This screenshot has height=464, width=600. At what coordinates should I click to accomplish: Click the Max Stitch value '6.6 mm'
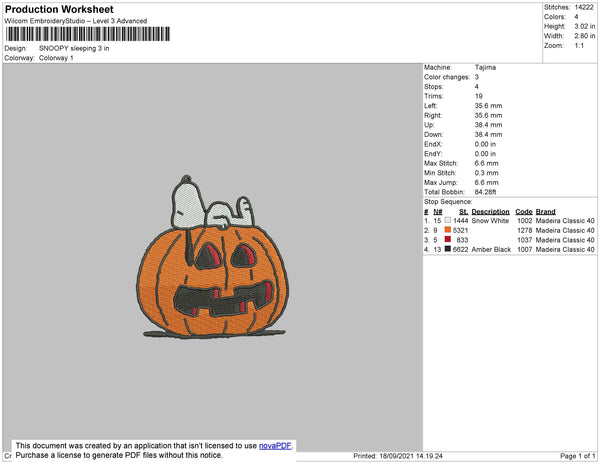click(486, 163)
